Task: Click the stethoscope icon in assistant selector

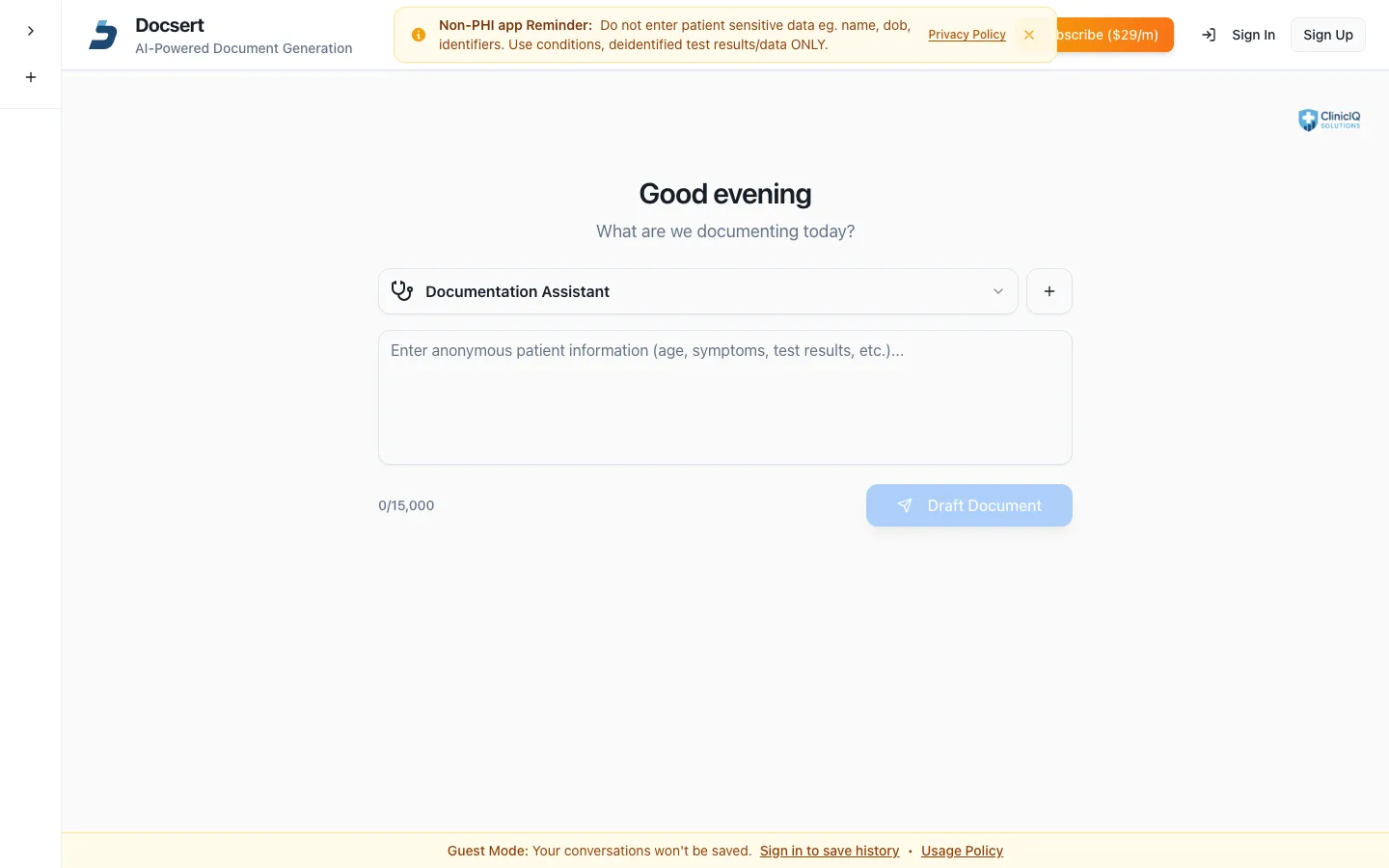Action: click(402, 290)
